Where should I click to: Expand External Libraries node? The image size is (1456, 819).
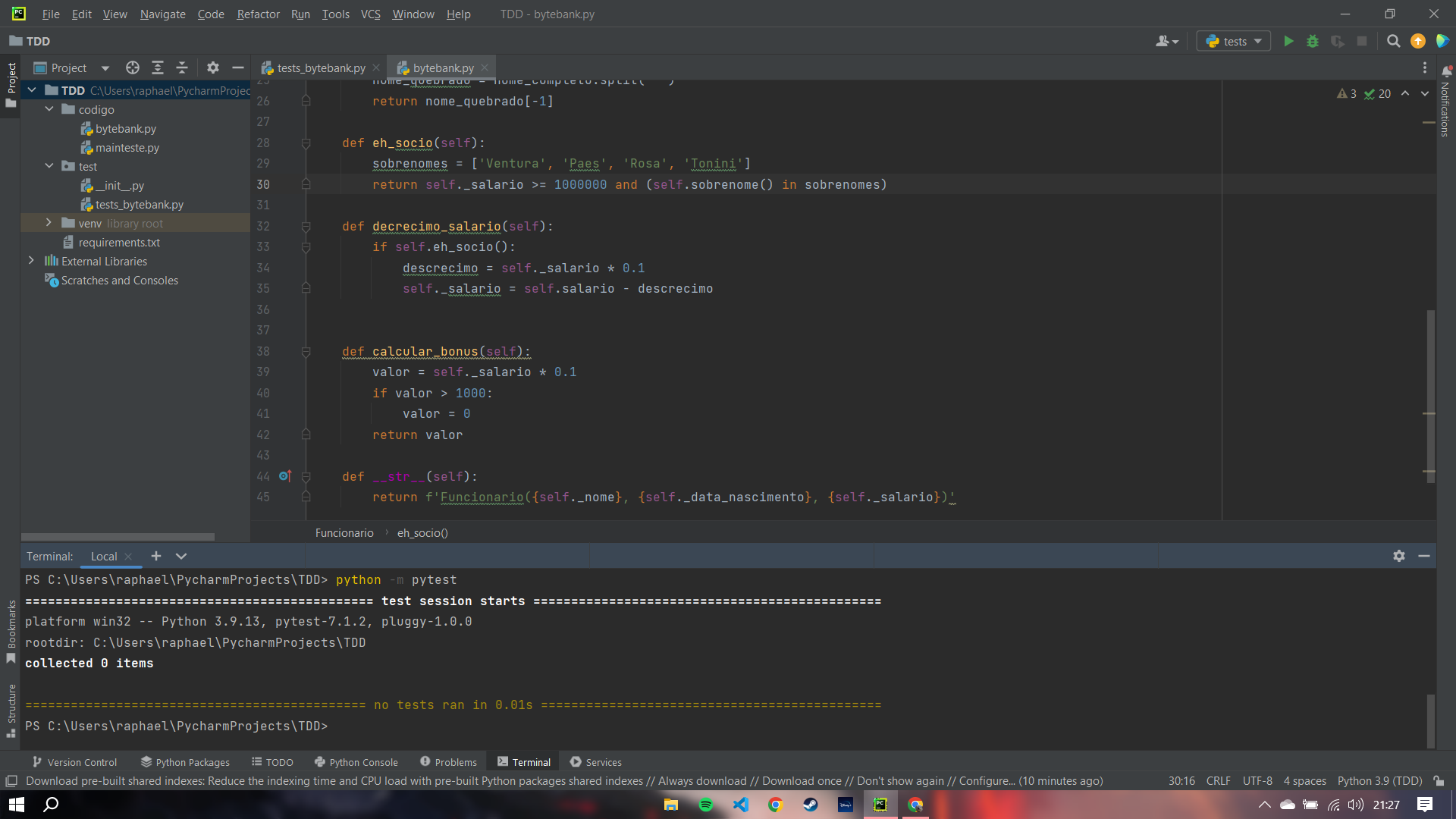pyautogui.click(x=31, y=261)
